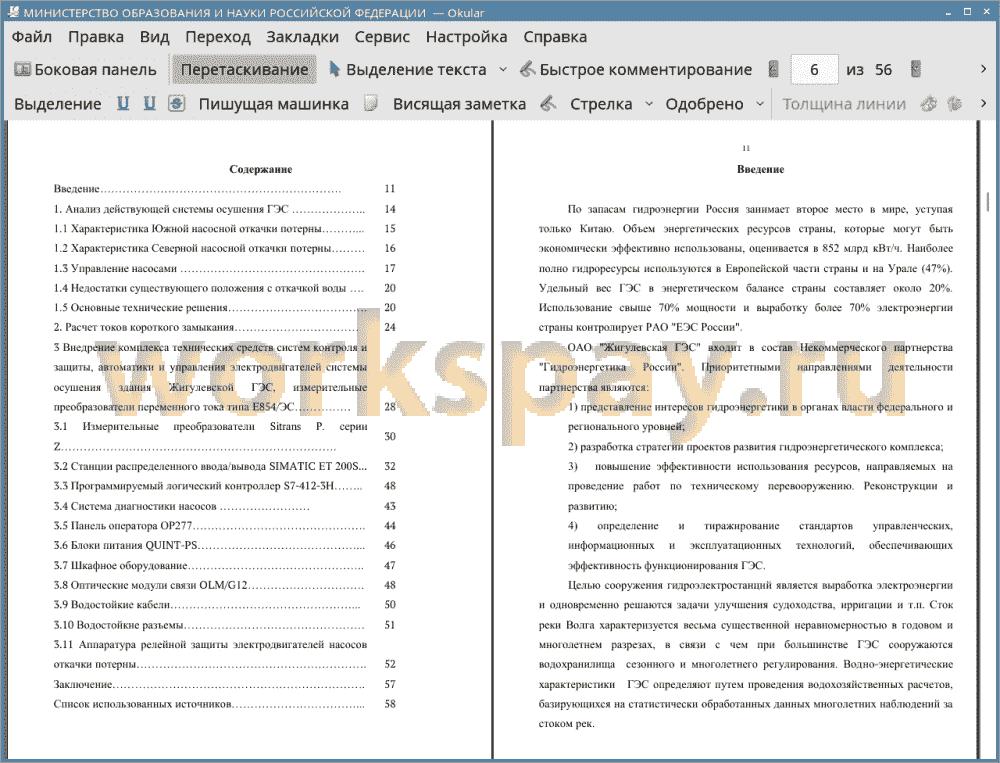Image resolution: width=1000 pixels, height=763 pixels.
Task: Open the Сервис menu
Action: (382, 37)
